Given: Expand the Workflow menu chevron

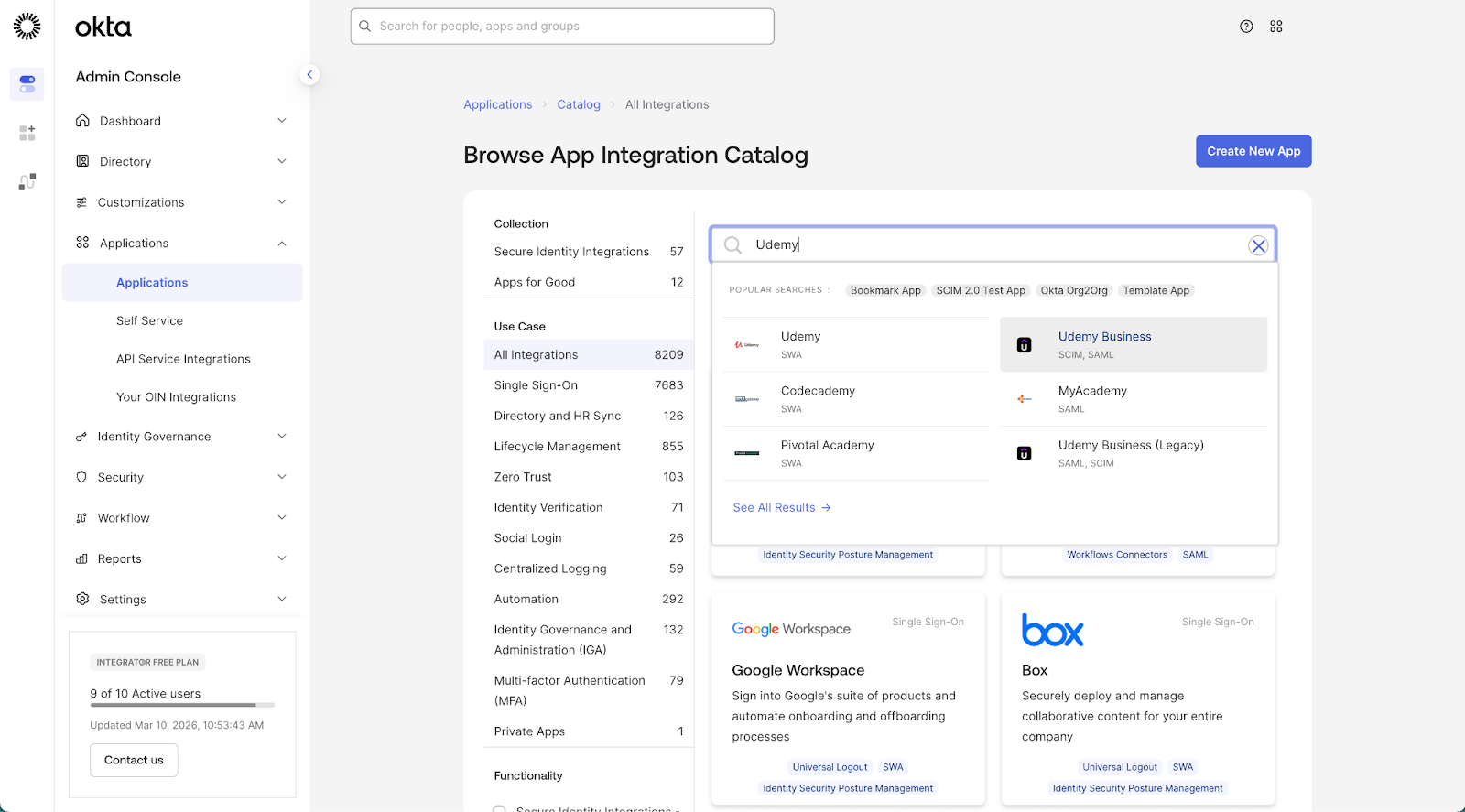Looking at the screenshot, I should [282, 518].
